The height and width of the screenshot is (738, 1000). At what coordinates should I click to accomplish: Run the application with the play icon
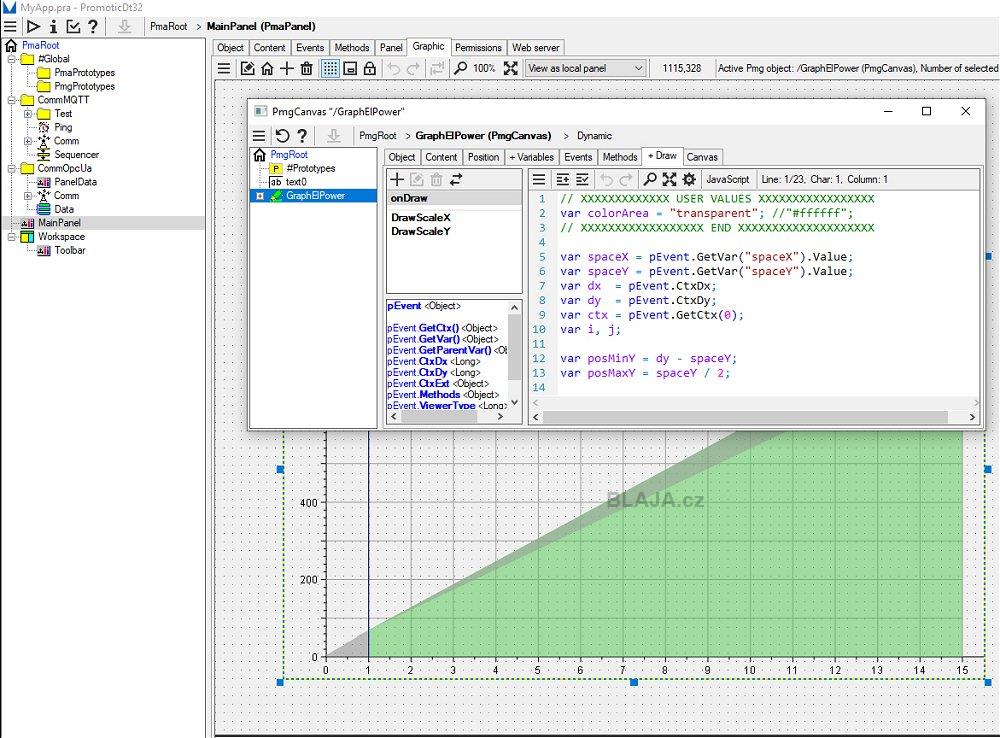[33, 26]
